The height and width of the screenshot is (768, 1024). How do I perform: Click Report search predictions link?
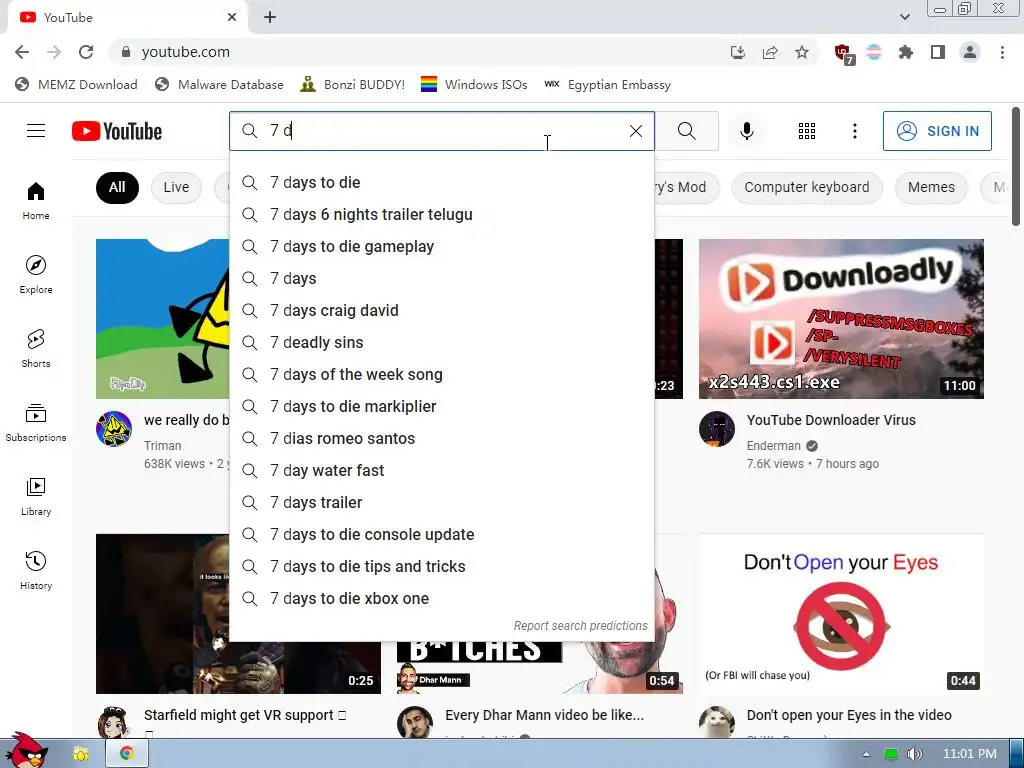[x=581, y=626]
